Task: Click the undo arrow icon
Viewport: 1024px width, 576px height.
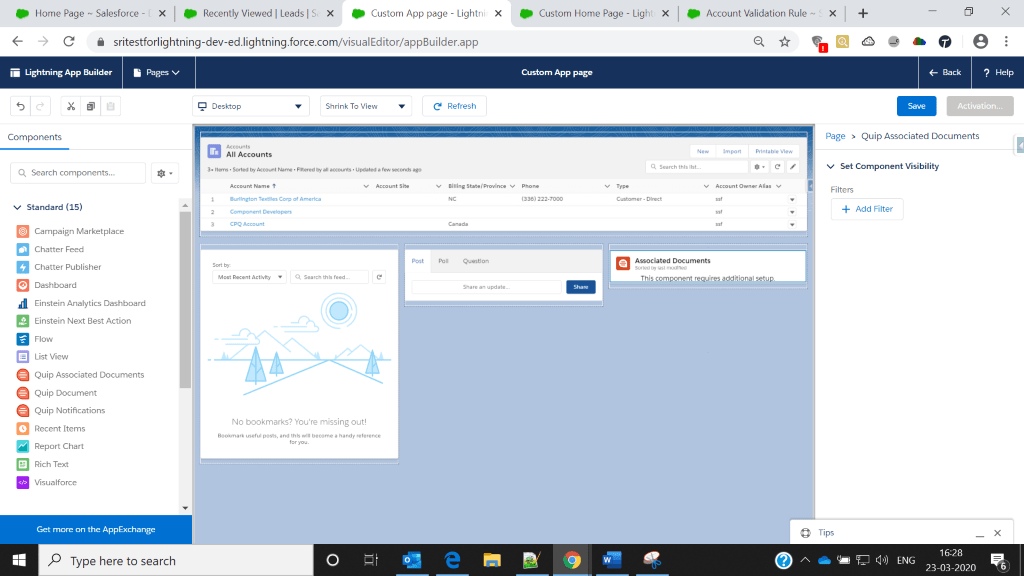Action: 20,106
